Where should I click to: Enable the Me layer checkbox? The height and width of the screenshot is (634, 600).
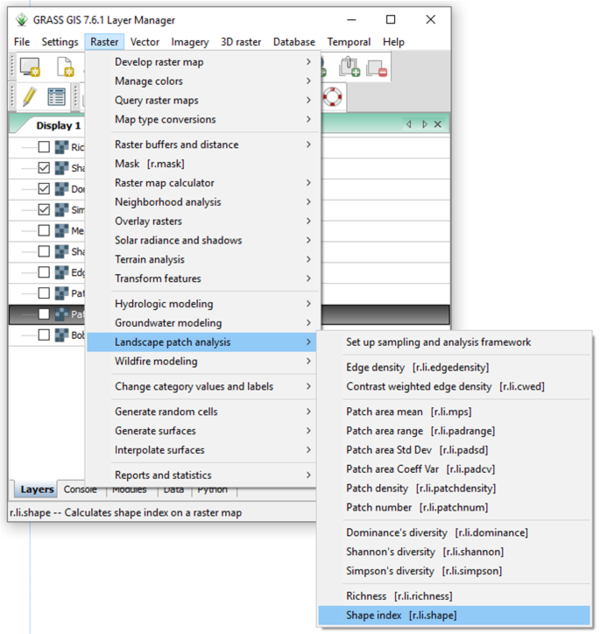[44, 230]
